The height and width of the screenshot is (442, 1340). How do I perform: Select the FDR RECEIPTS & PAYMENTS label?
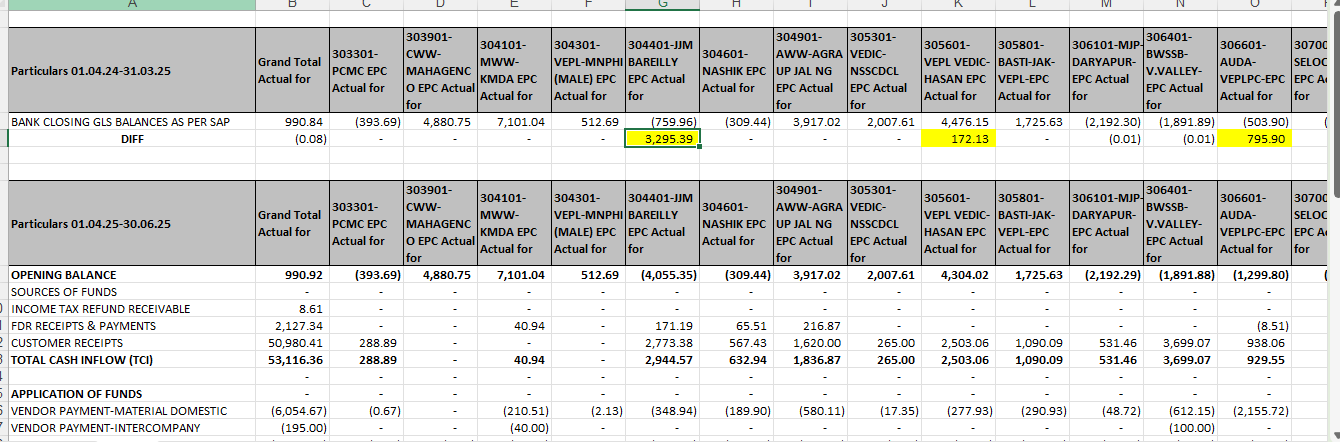tap(83, 326)
